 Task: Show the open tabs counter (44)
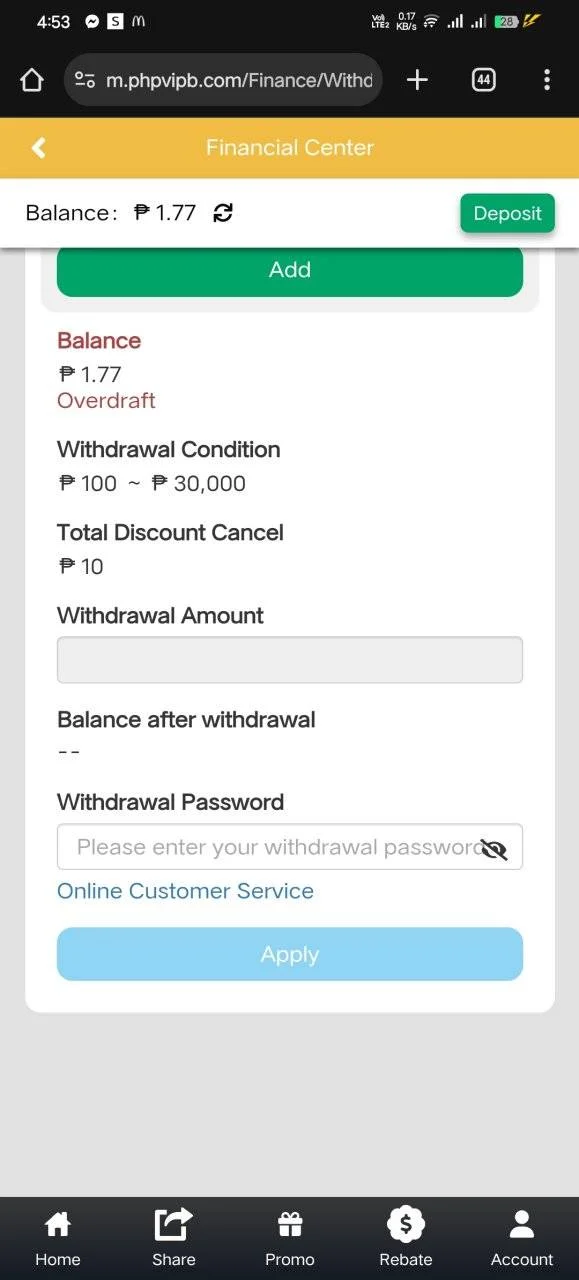point(483,81)
